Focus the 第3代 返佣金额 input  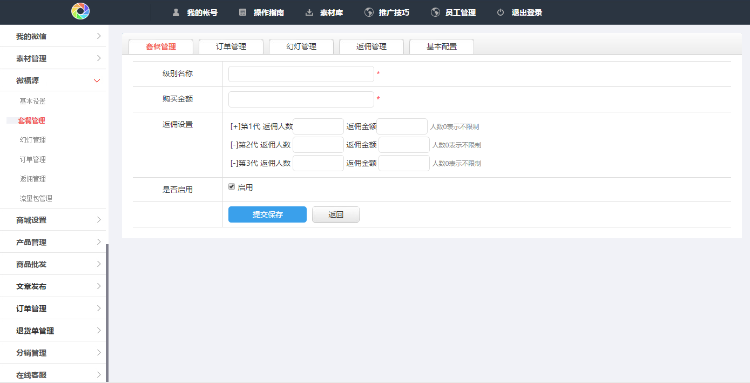(x=404, y=163)
